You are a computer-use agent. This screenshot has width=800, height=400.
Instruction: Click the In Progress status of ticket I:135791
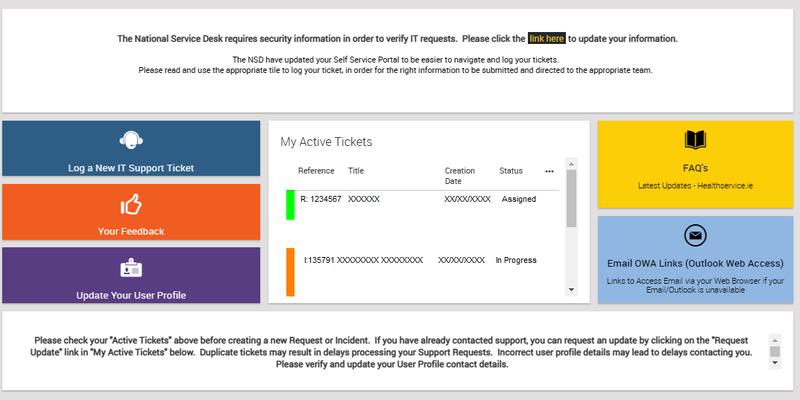pos(516,260)
